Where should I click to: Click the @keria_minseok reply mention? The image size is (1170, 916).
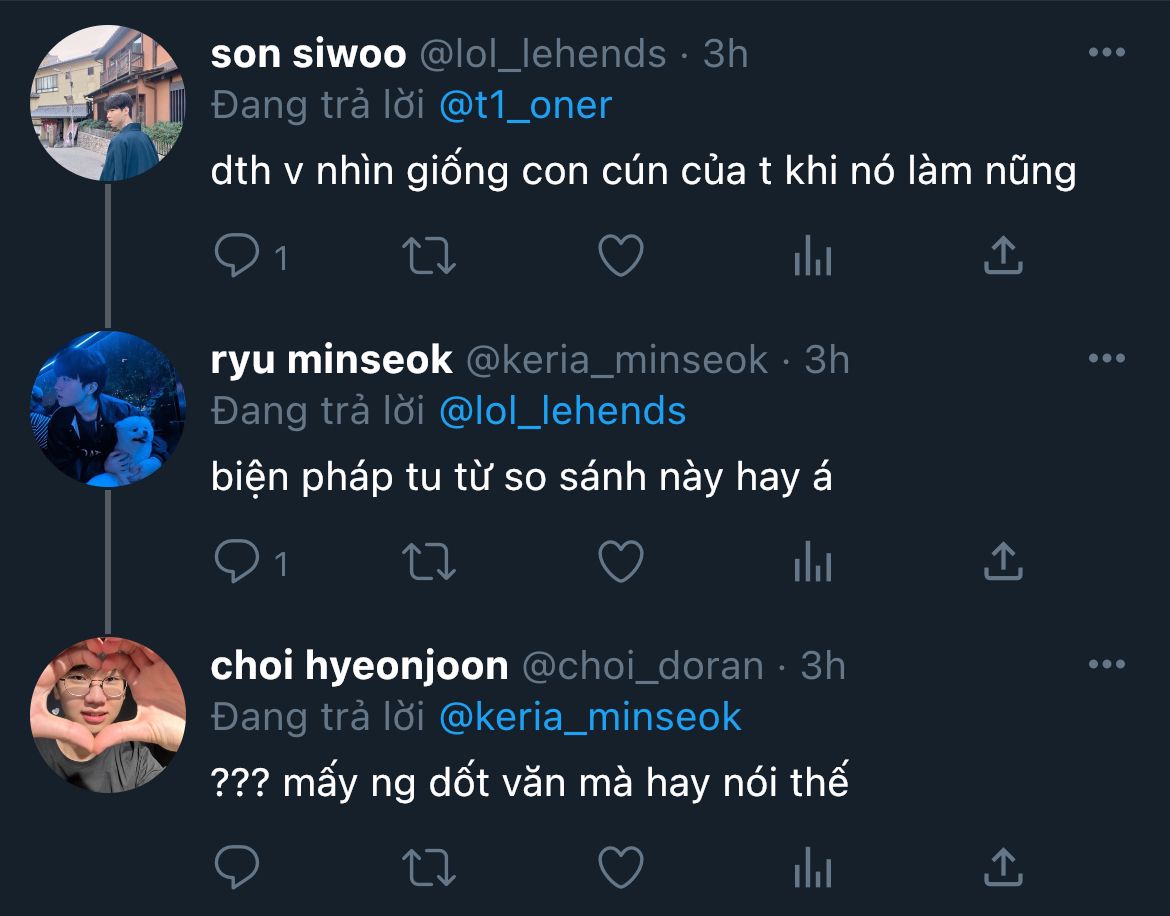pyautogui.click(x=590, y=717)
